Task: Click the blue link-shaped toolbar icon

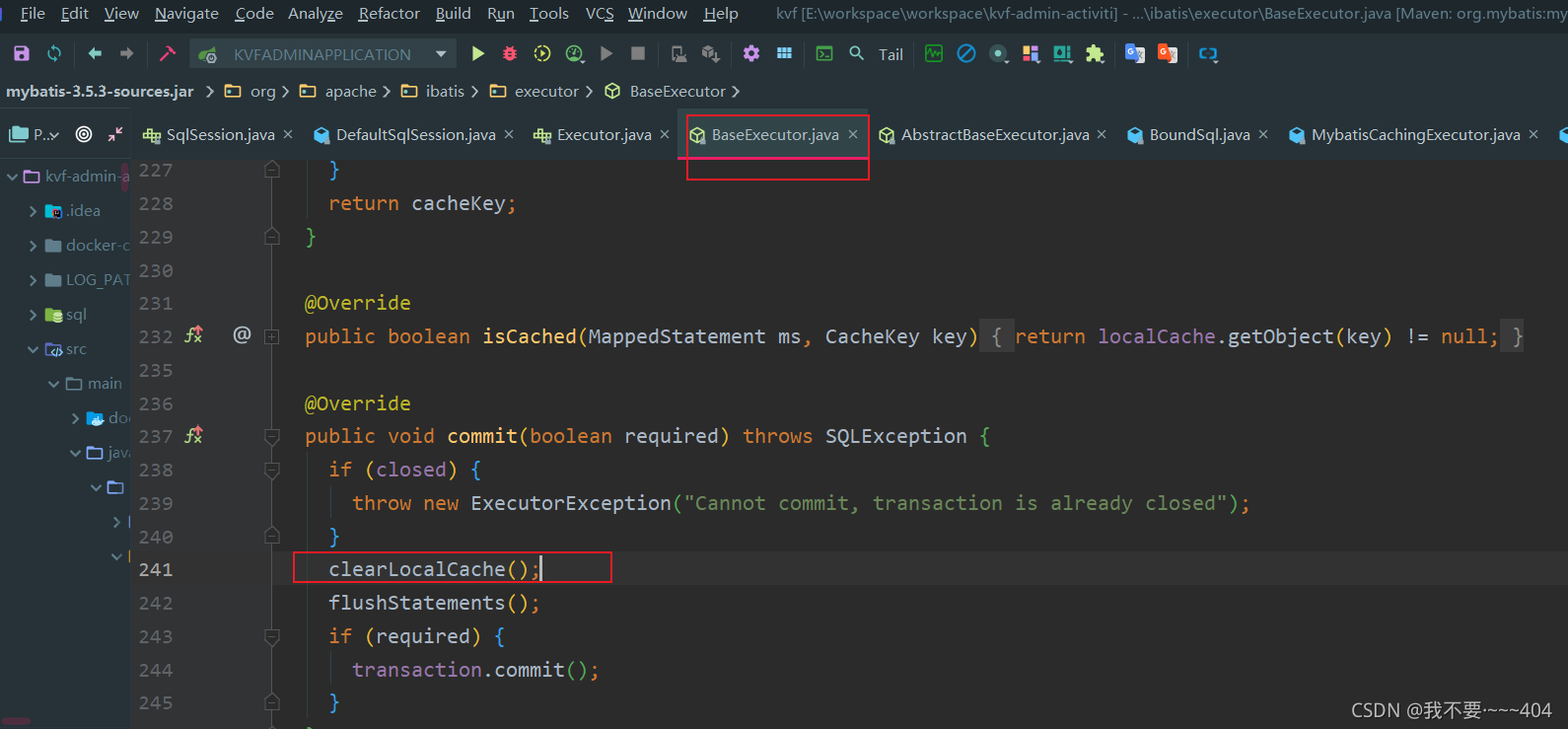Action: point(1208,54)
